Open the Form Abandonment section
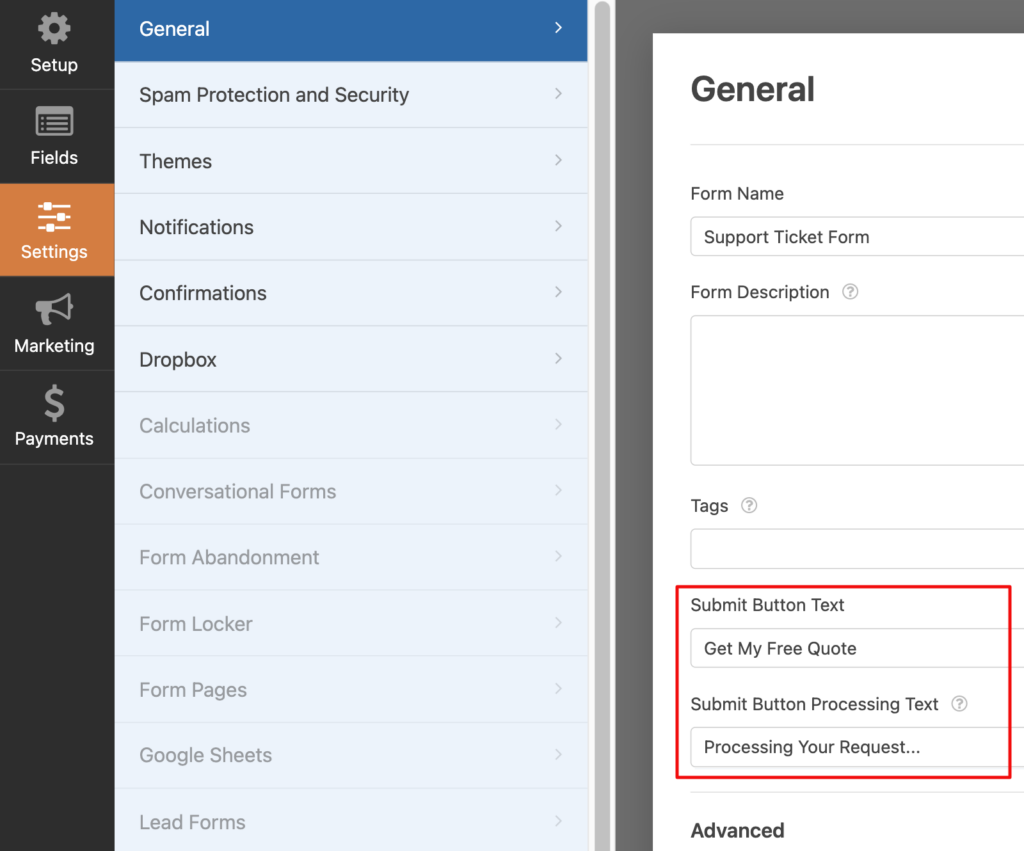This screenshot has width=1024, height=851. [351, 557]
